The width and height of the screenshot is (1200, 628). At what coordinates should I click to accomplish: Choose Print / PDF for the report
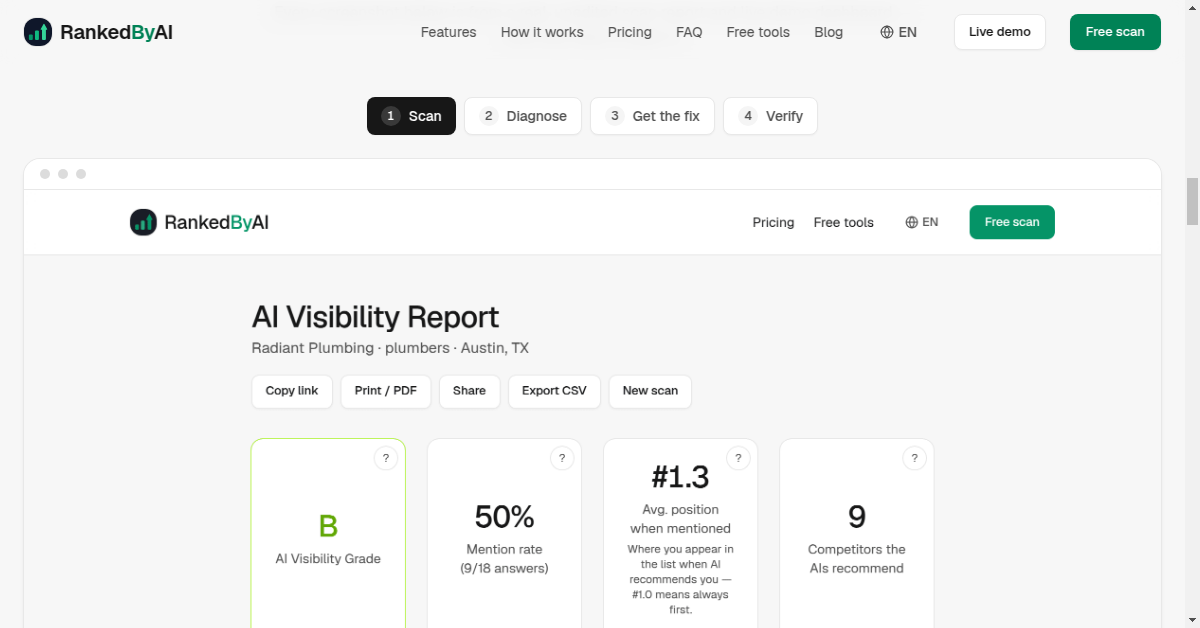(386, 391)
